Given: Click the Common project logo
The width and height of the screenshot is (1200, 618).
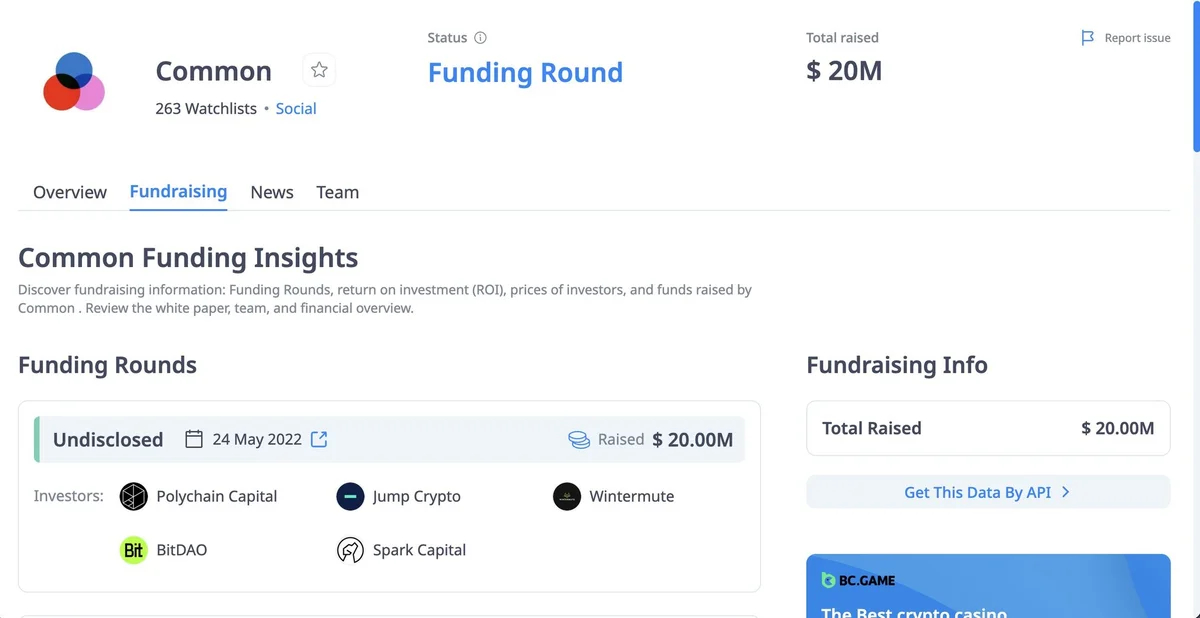Looking at the screenshot, I should coord(74,82).
